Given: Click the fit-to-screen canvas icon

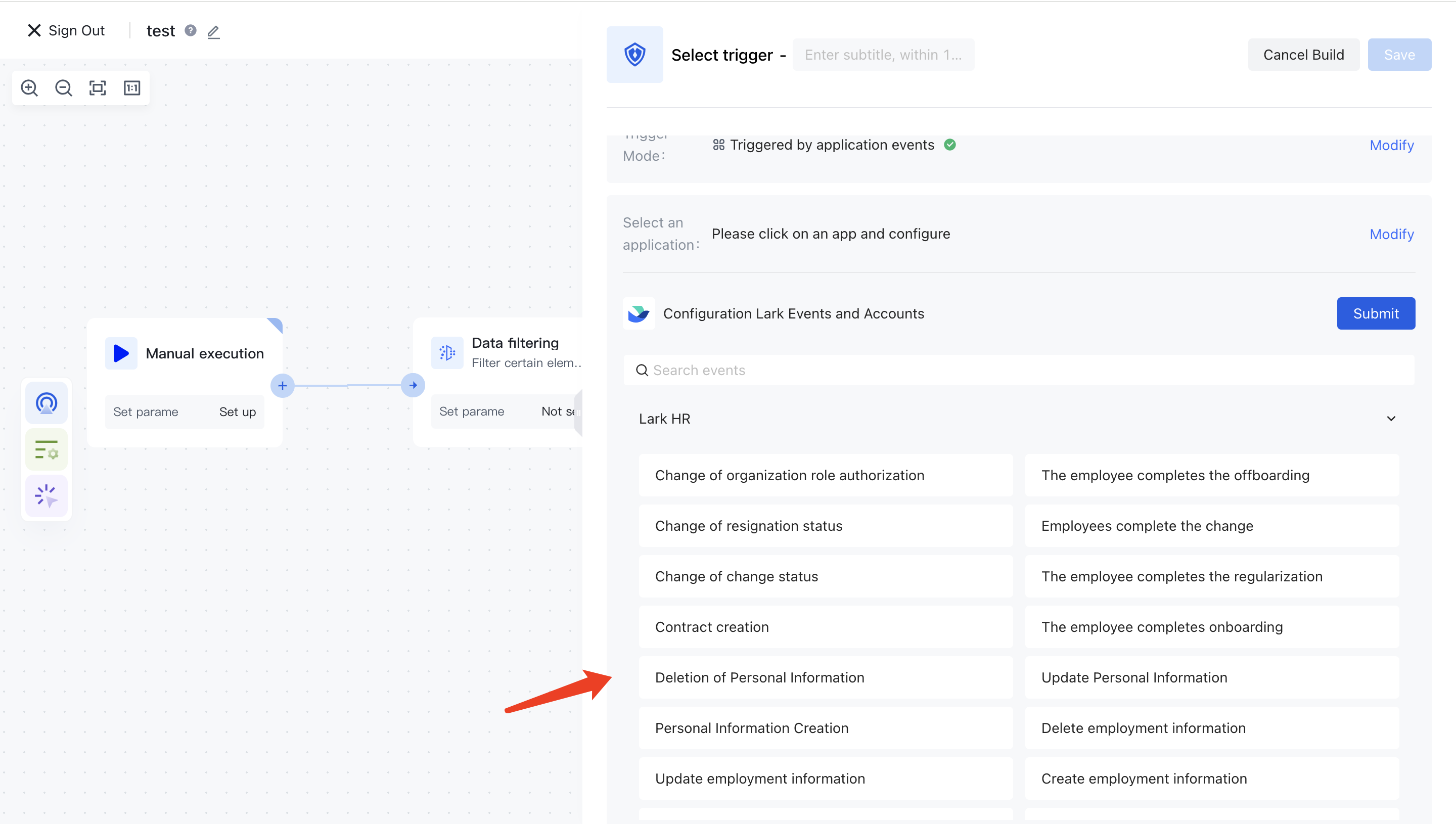Looking at the screenshot, I should (x=98, y=88).
